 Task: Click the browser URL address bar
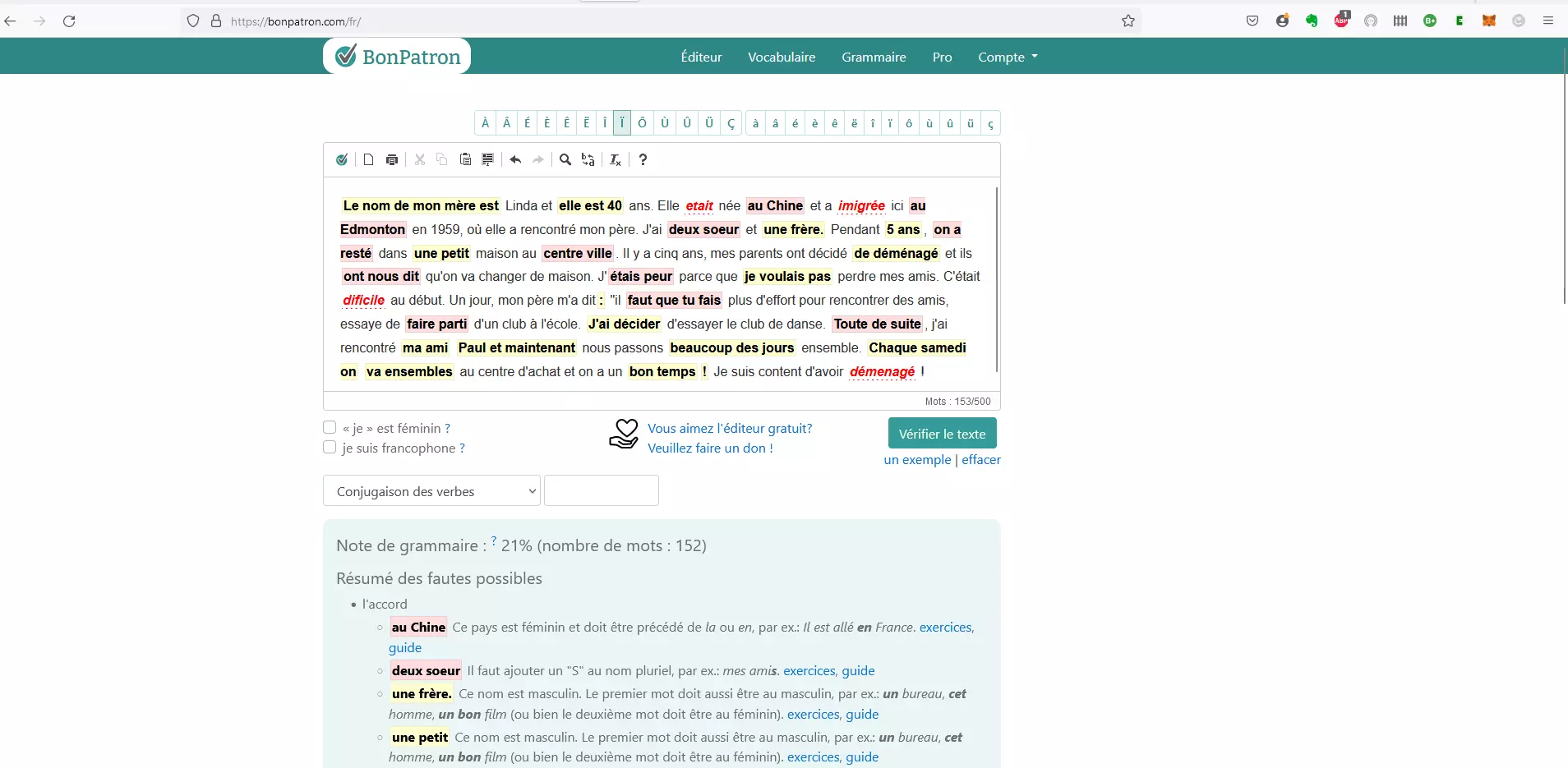tap(662, 21)
